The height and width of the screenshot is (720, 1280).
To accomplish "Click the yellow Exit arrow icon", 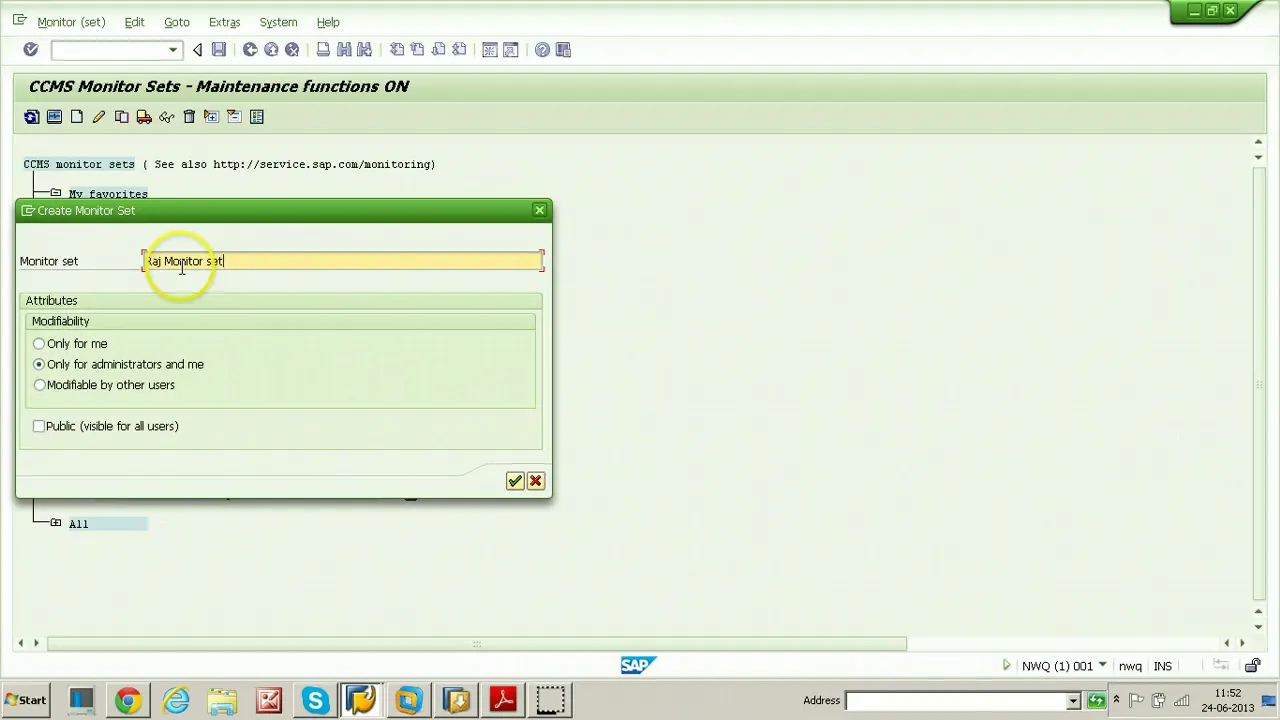I will point(271,49).
